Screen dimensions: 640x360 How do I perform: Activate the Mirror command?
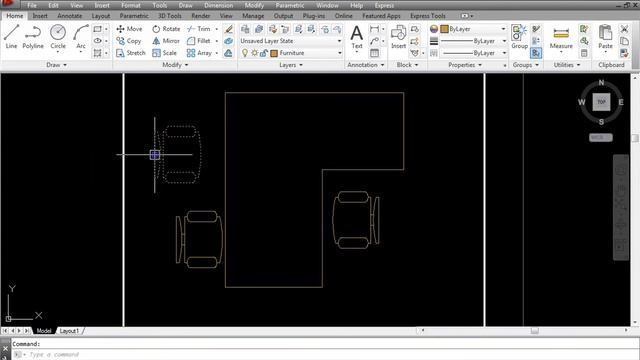coord(166,41)
